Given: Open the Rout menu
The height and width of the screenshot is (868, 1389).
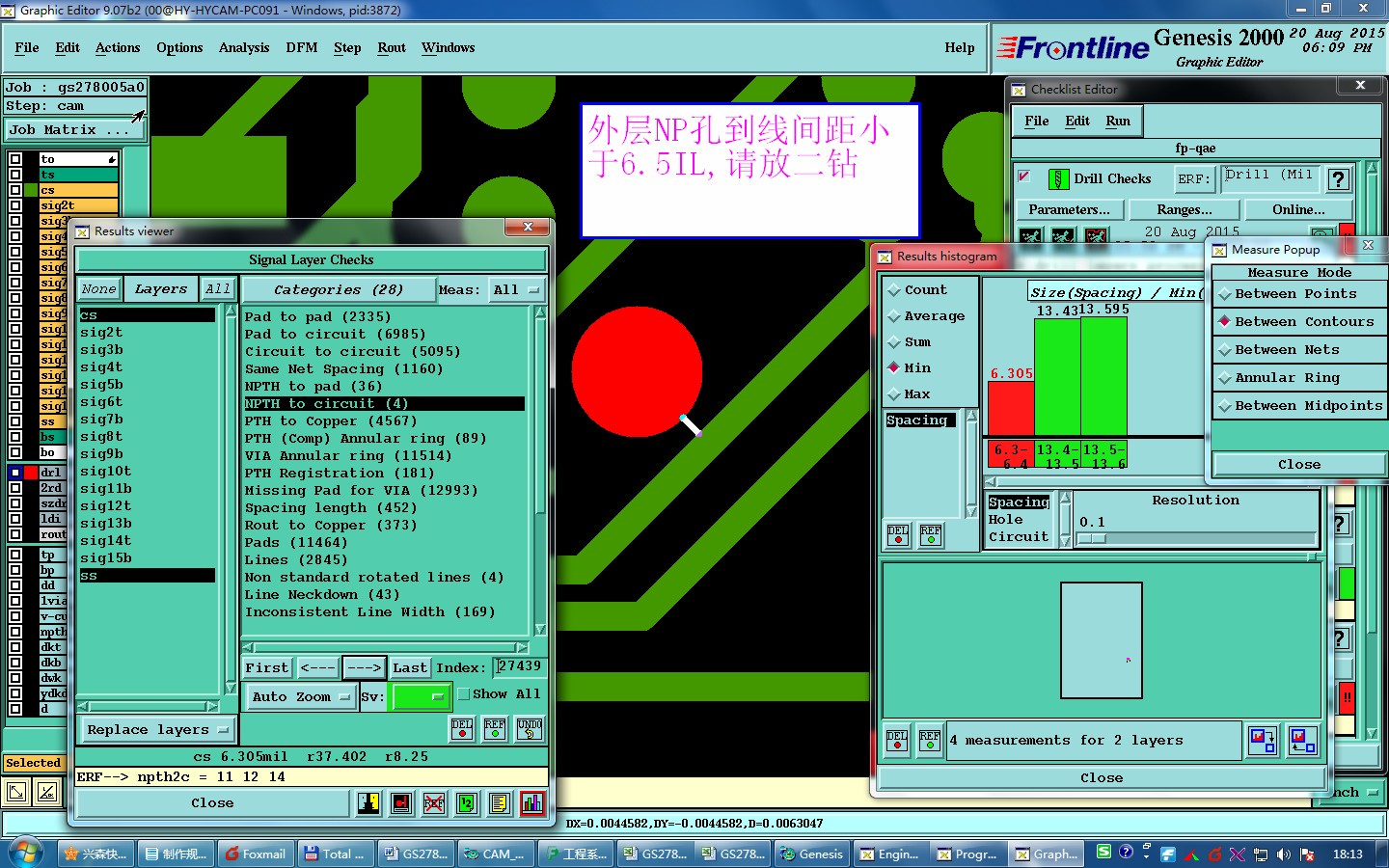Looking at the screenshot, I should pyautogui.click(x=392, y=47).
